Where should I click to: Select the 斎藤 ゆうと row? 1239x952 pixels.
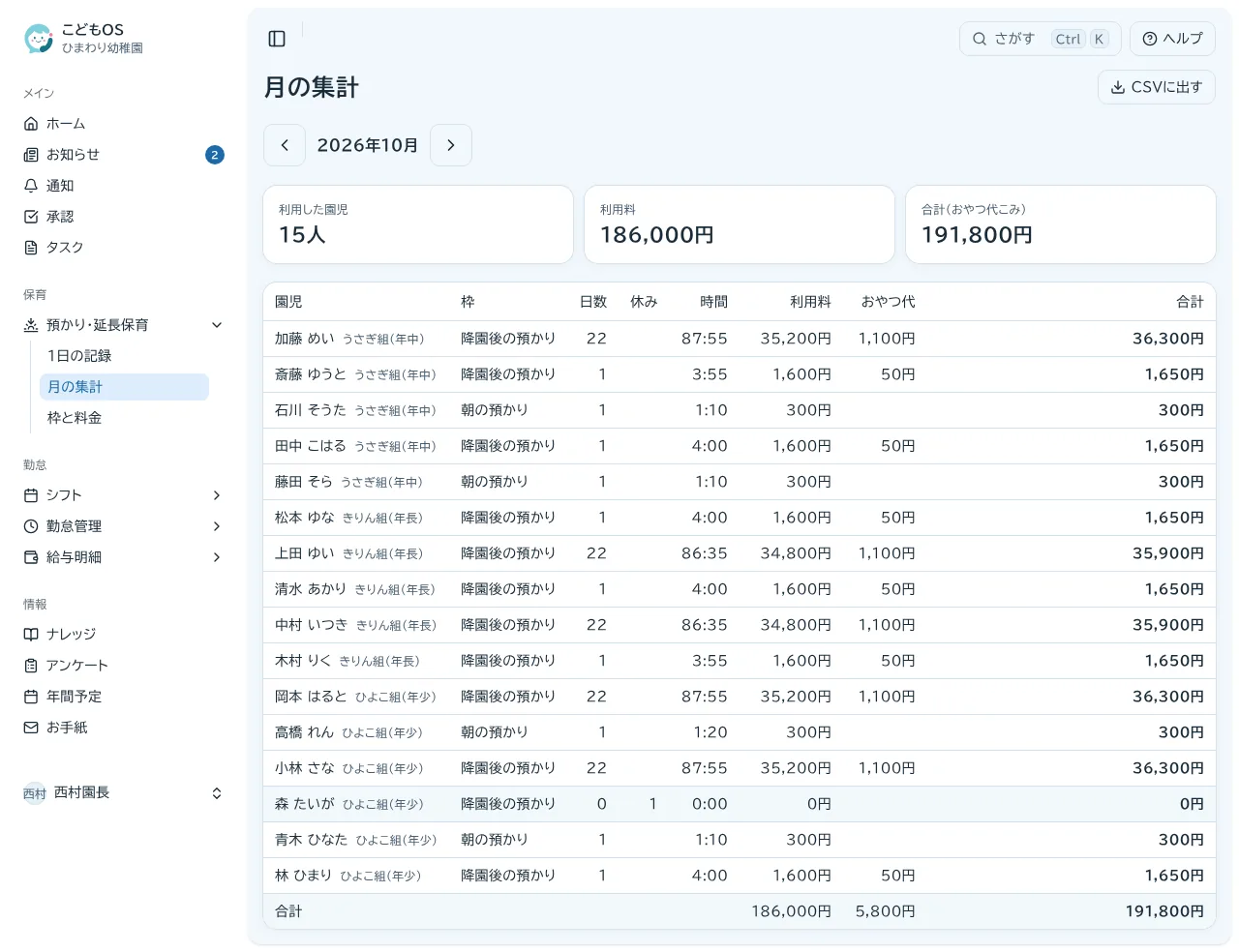coord(740,374)
